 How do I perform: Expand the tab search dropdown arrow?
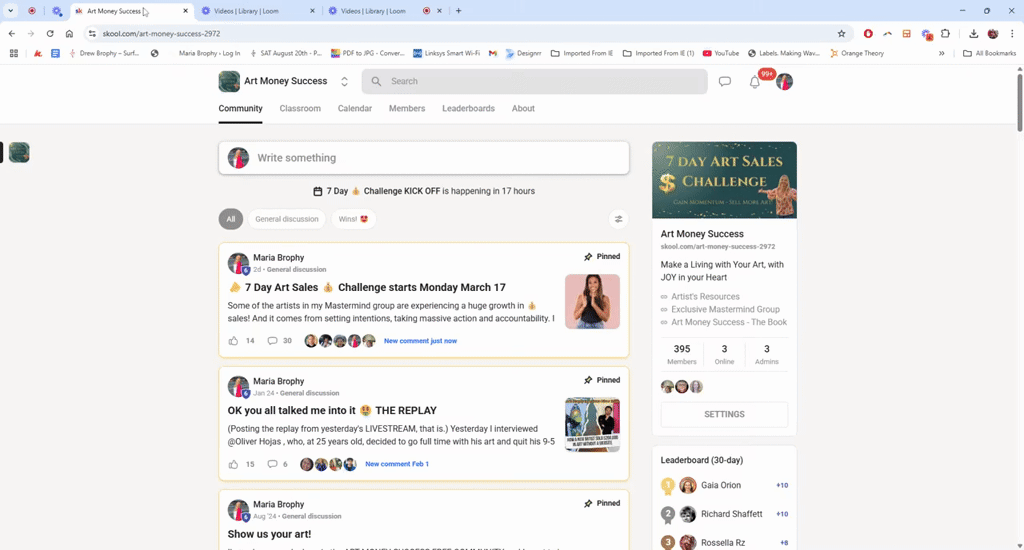[x=10, y=10]
